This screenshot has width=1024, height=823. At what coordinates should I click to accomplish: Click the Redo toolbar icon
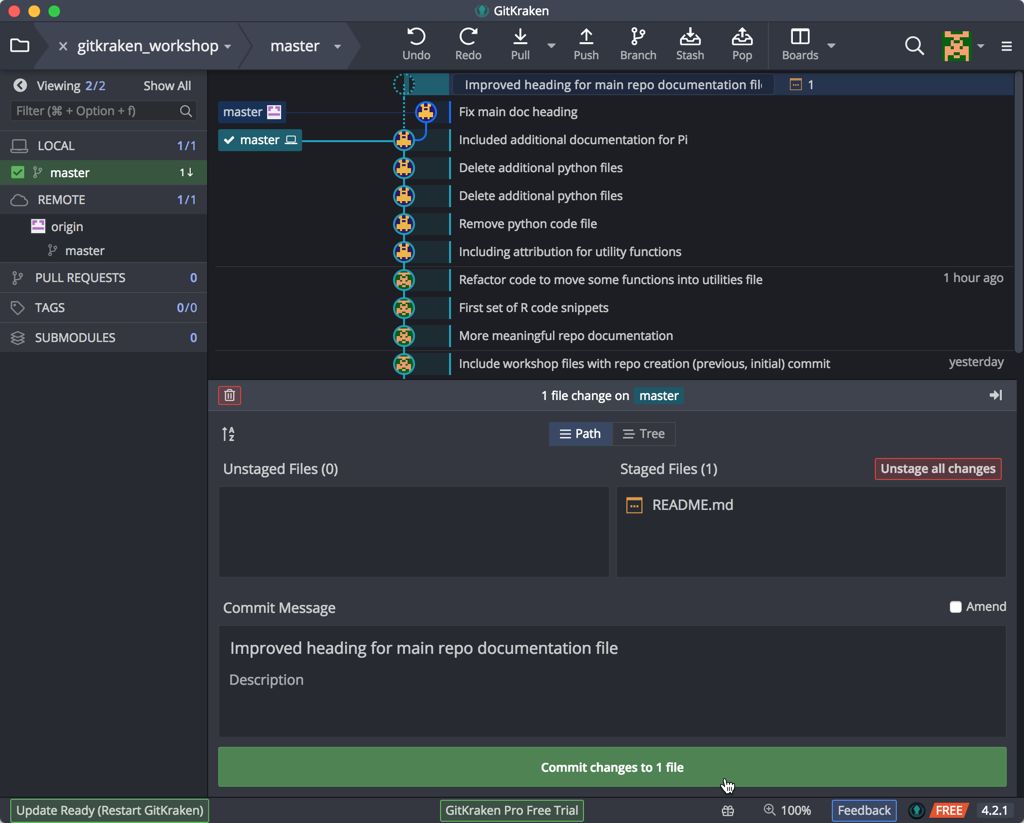pyautogui.click(x=468, y=37)
